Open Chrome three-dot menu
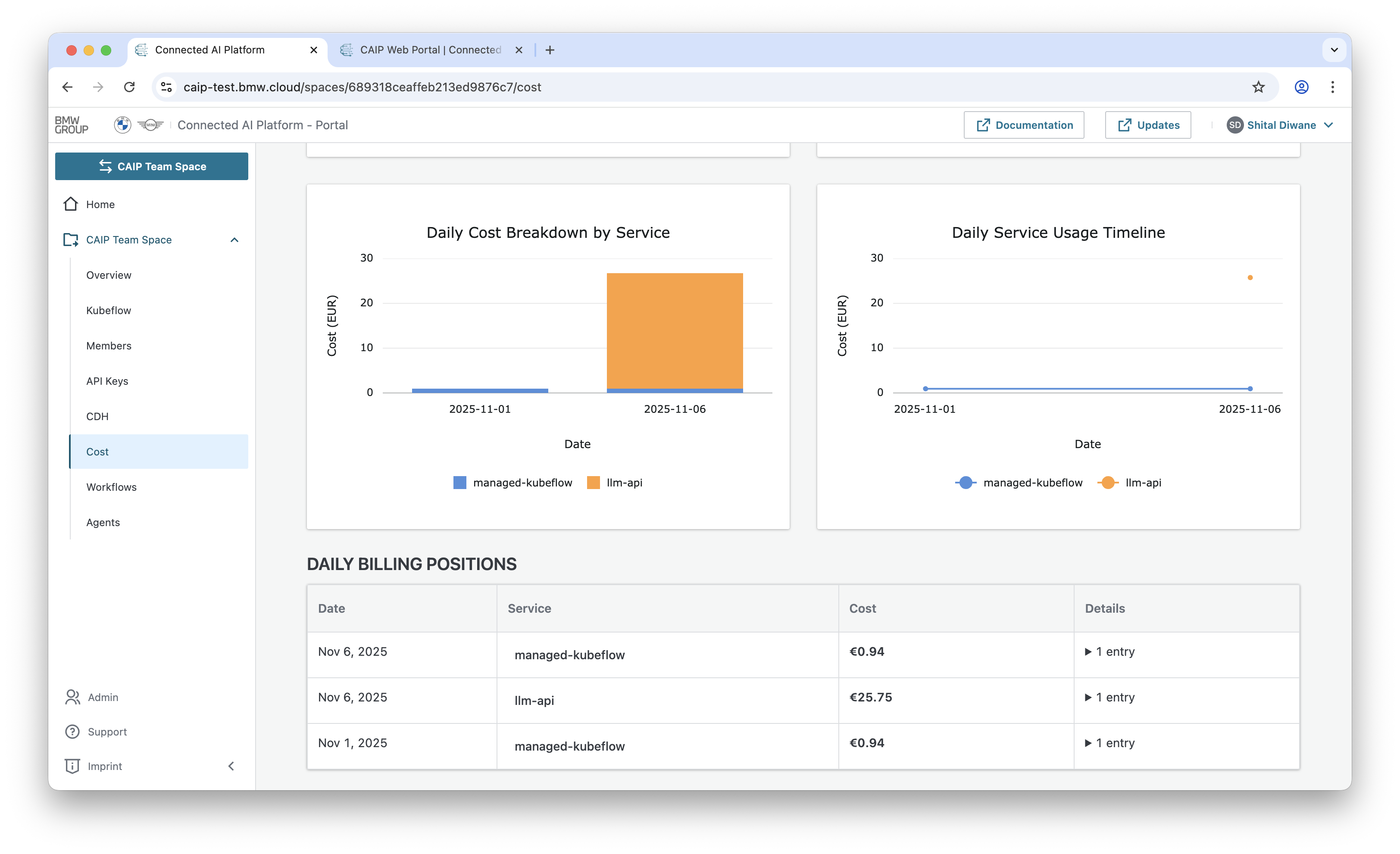This screenshot has height=854, width=1400. point(1332,87)
